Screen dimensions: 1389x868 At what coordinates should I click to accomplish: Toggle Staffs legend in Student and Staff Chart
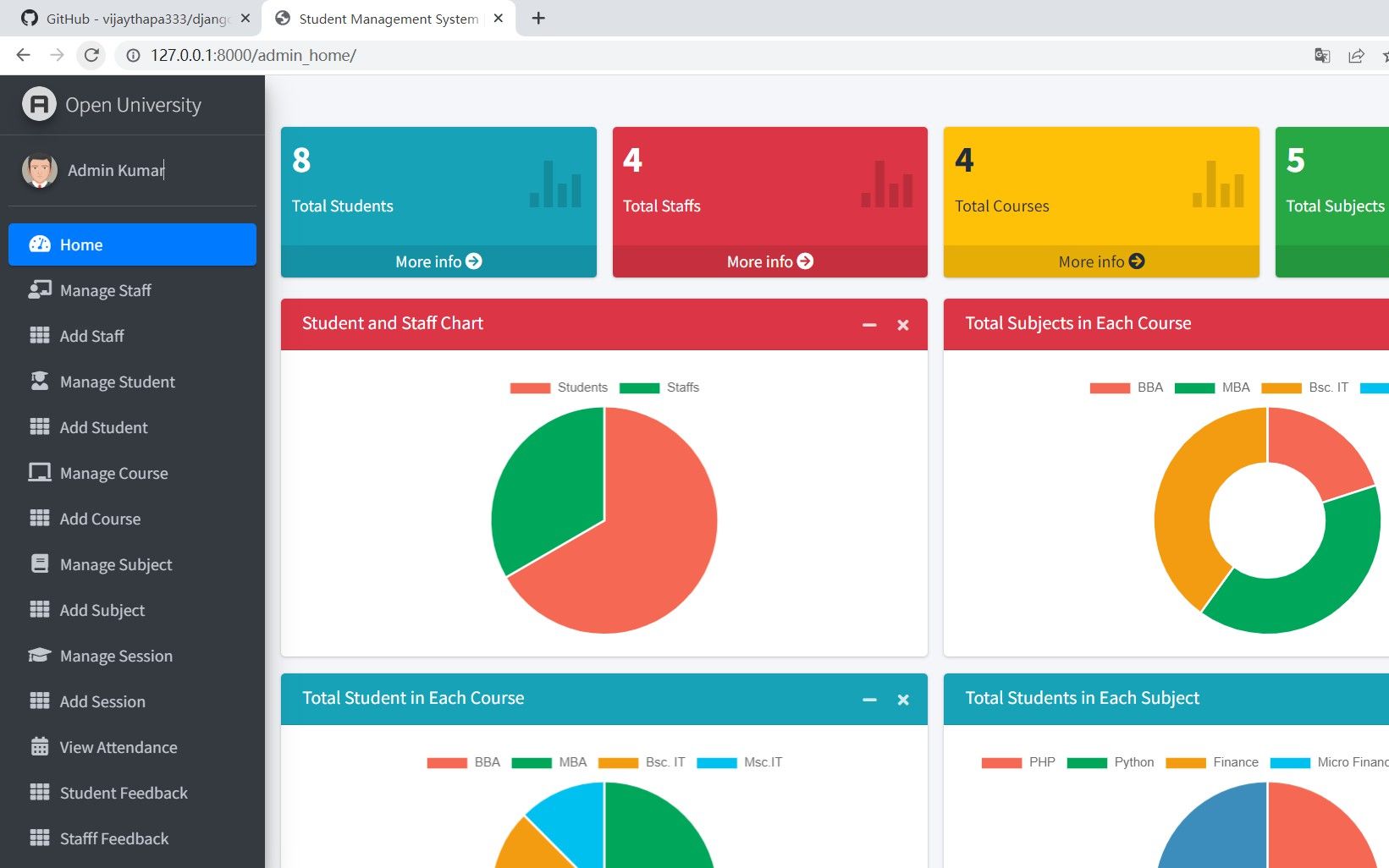(659, 387)
